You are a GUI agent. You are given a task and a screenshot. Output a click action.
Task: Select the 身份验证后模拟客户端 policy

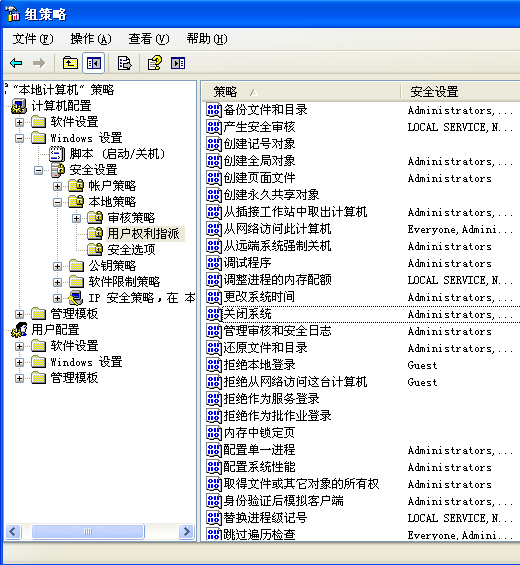(283, 501)
